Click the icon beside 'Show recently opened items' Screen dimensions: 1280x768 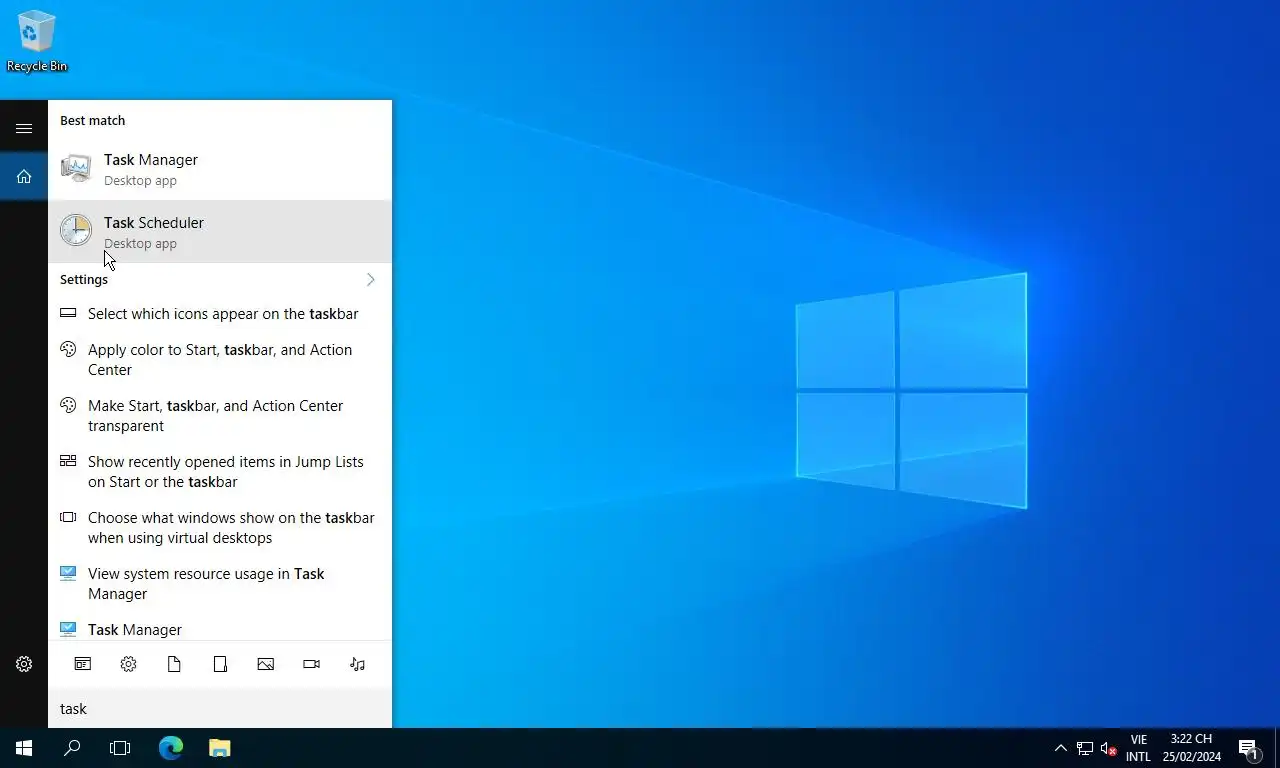point(68,461)
